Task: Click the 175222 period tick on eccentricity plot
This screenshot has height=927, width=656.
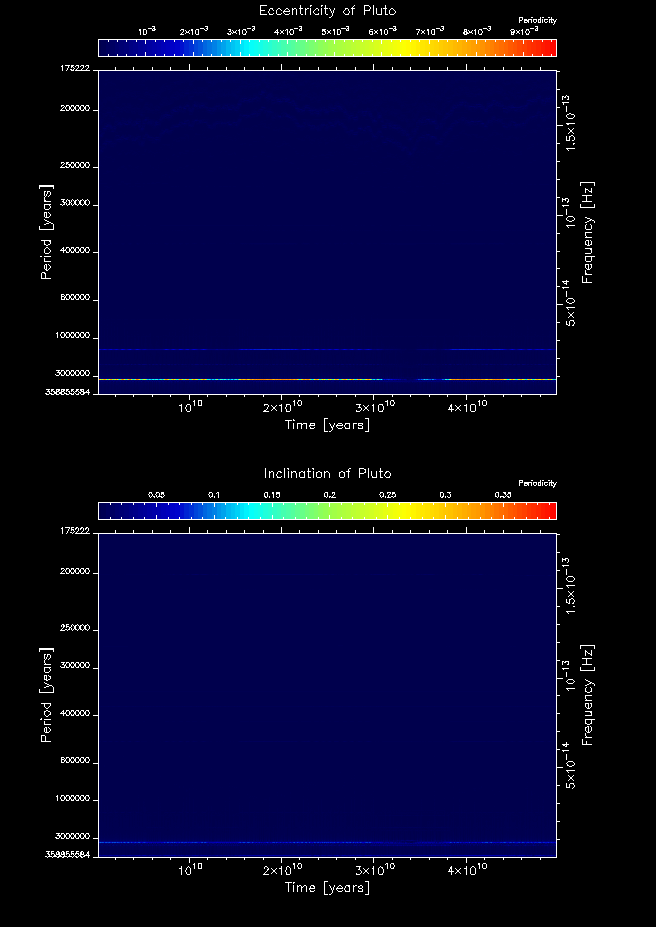Action: pos(76,68)
